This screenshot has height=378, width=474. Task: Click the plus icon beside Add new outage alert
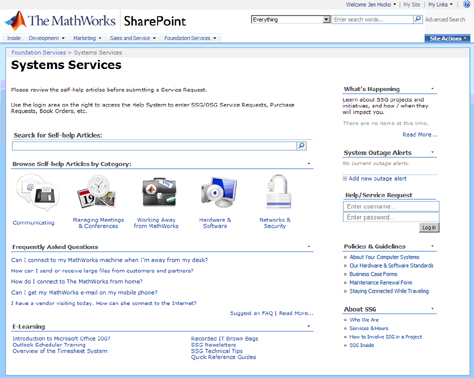tap(345, 179)
